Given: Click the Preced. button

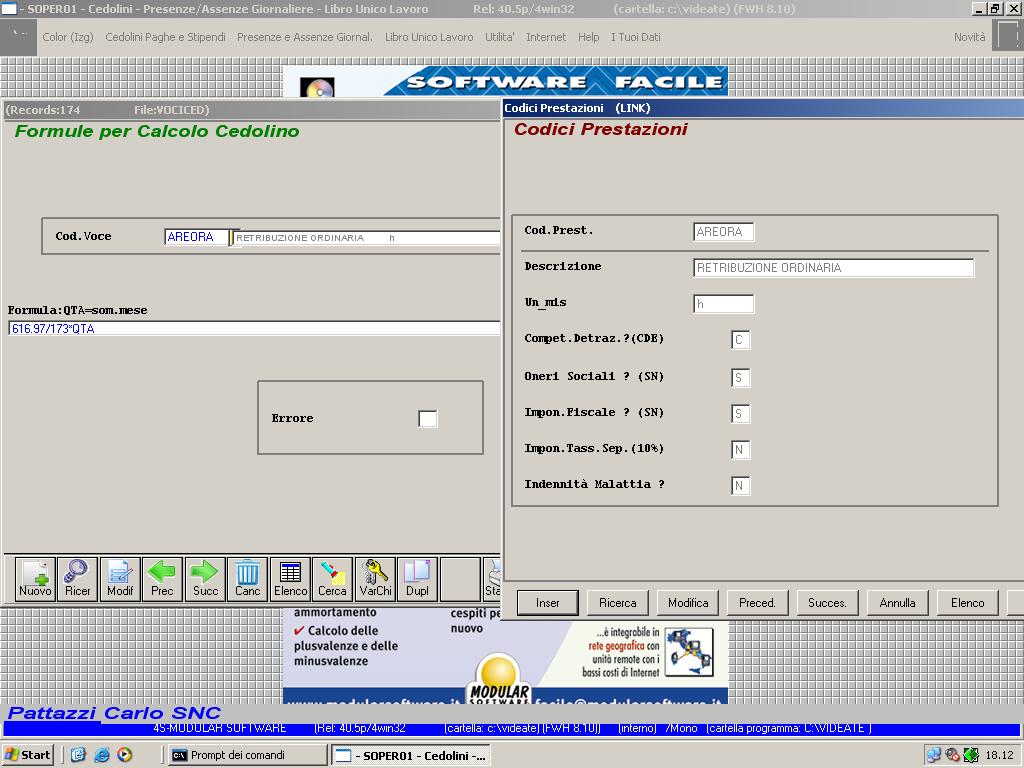Looking at the screenshot, I should (x=758, y=603).
